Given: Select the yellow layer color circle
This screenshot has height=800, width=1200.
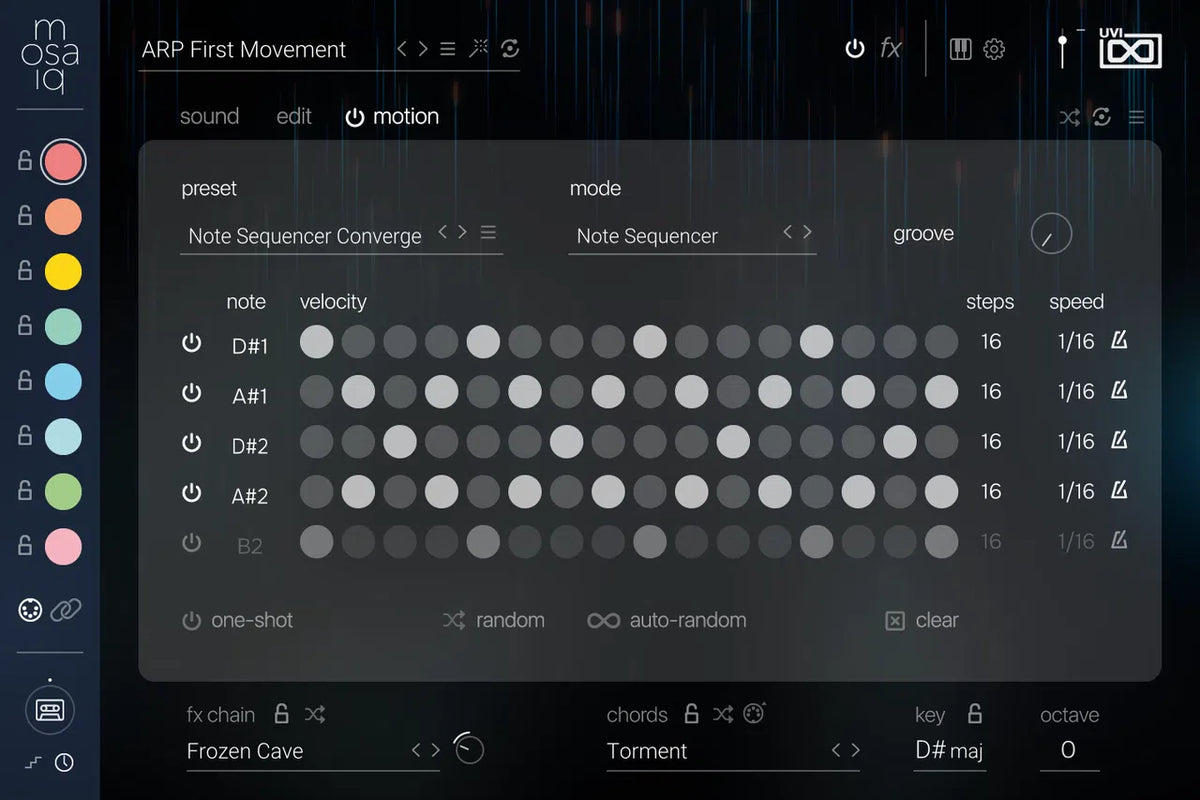Looking at the screenshot, I should pos(63,271).
